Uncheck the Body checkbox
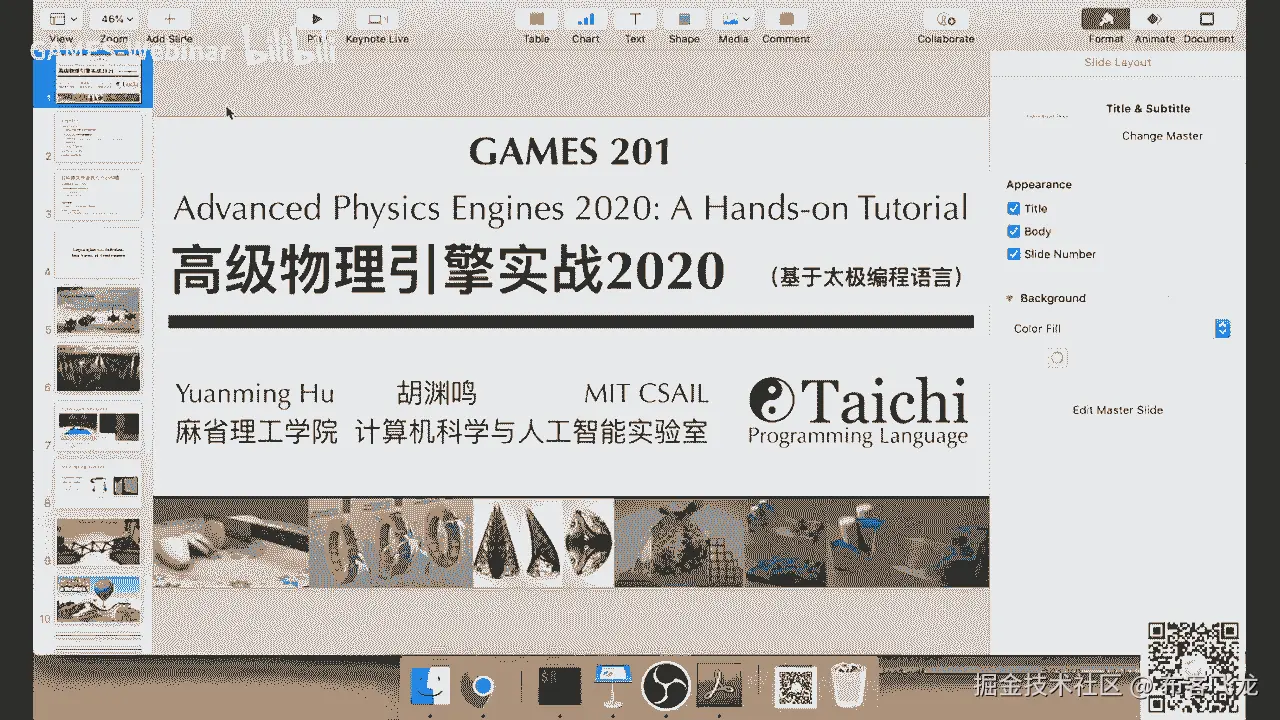This screenshot has height=720, width=1280. pos(1014,232)
